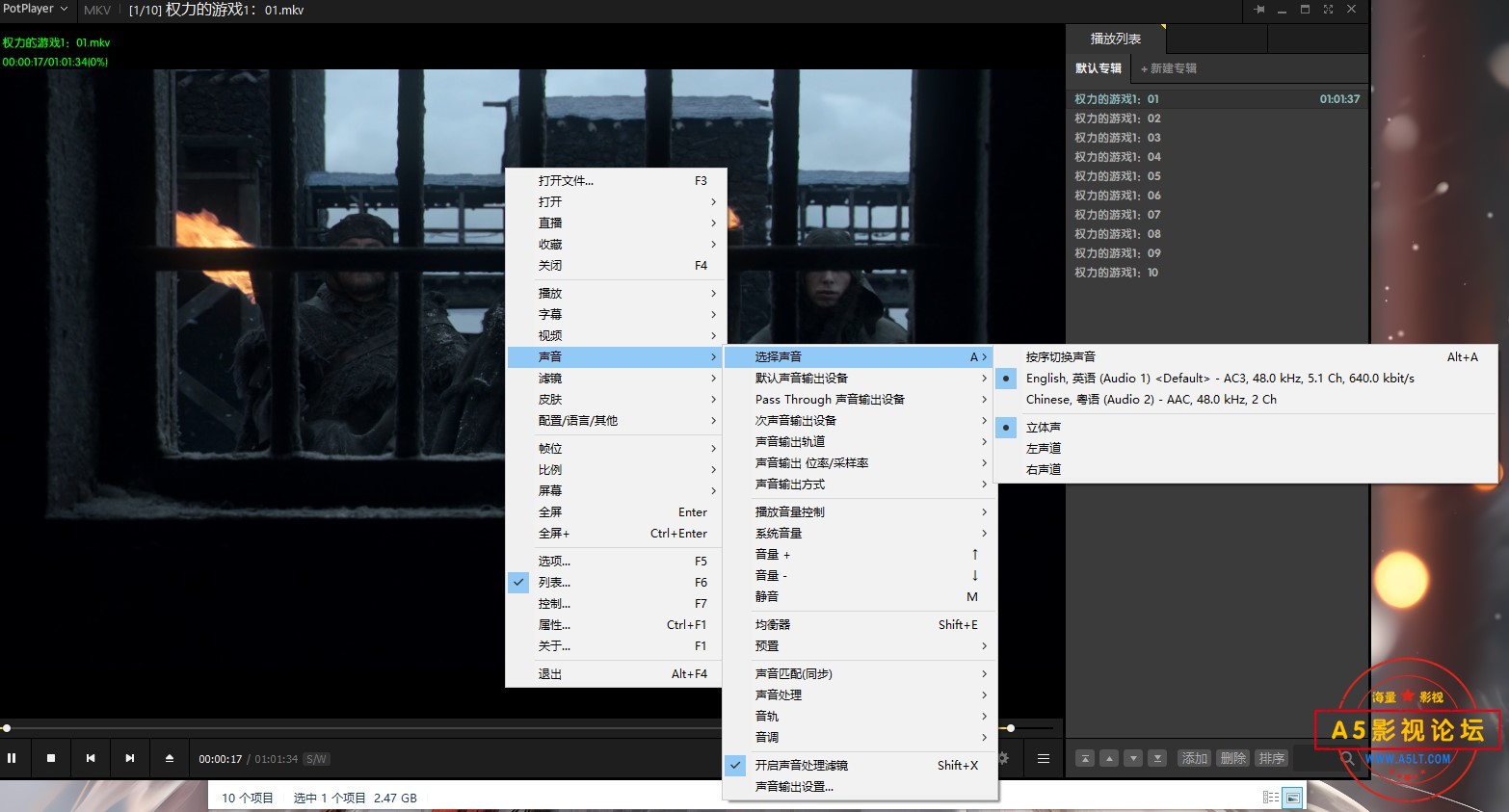This screenshot has width=1509, height=812.
Task: Expand 默认声音输出设备 submenu
Action: (860, 379)
